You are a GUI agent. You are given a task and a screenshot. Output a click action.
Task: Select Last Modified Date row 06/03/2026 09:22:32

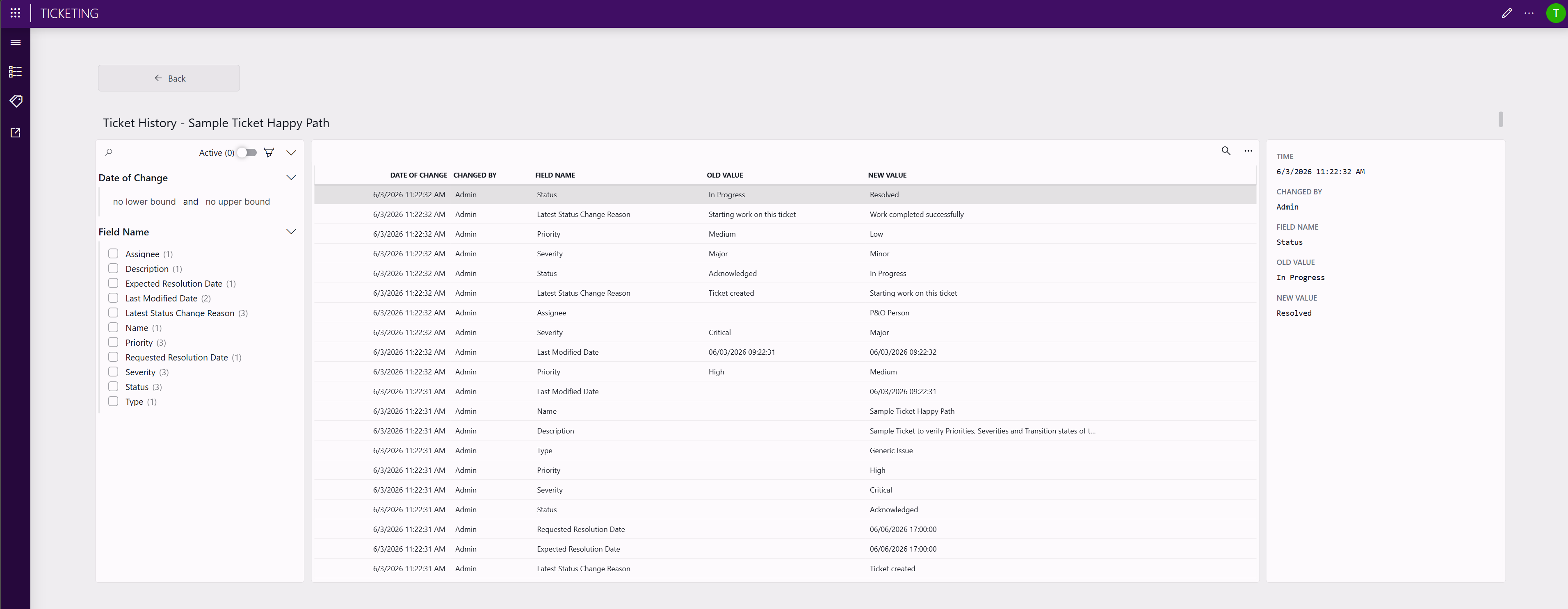(785, 352)
